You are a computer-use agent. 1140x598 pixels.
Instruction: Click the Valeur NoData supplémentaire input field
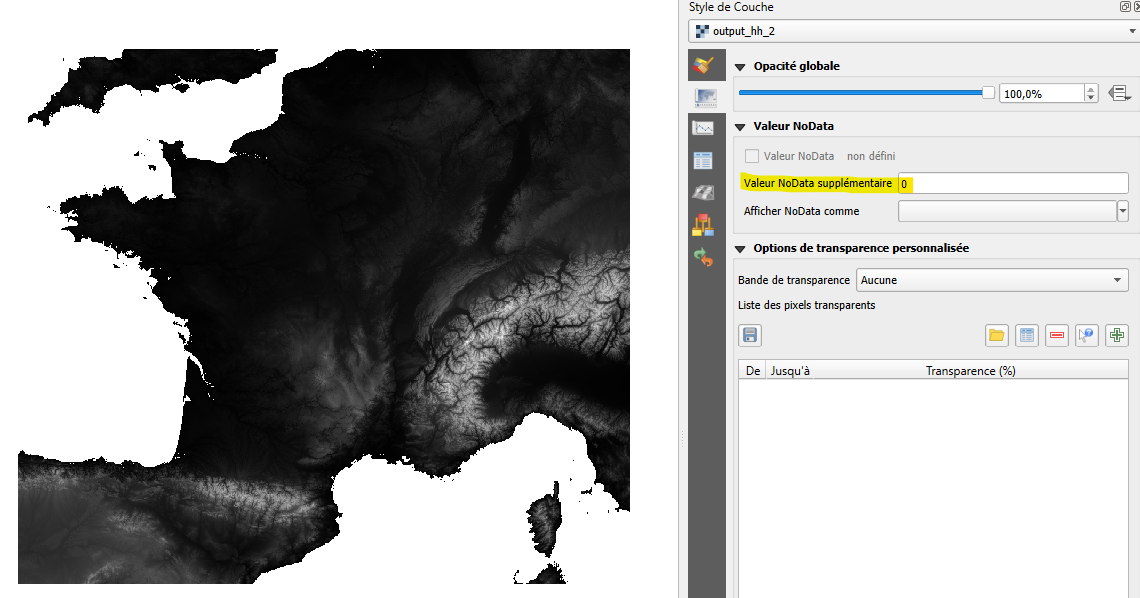(1012, 184)
